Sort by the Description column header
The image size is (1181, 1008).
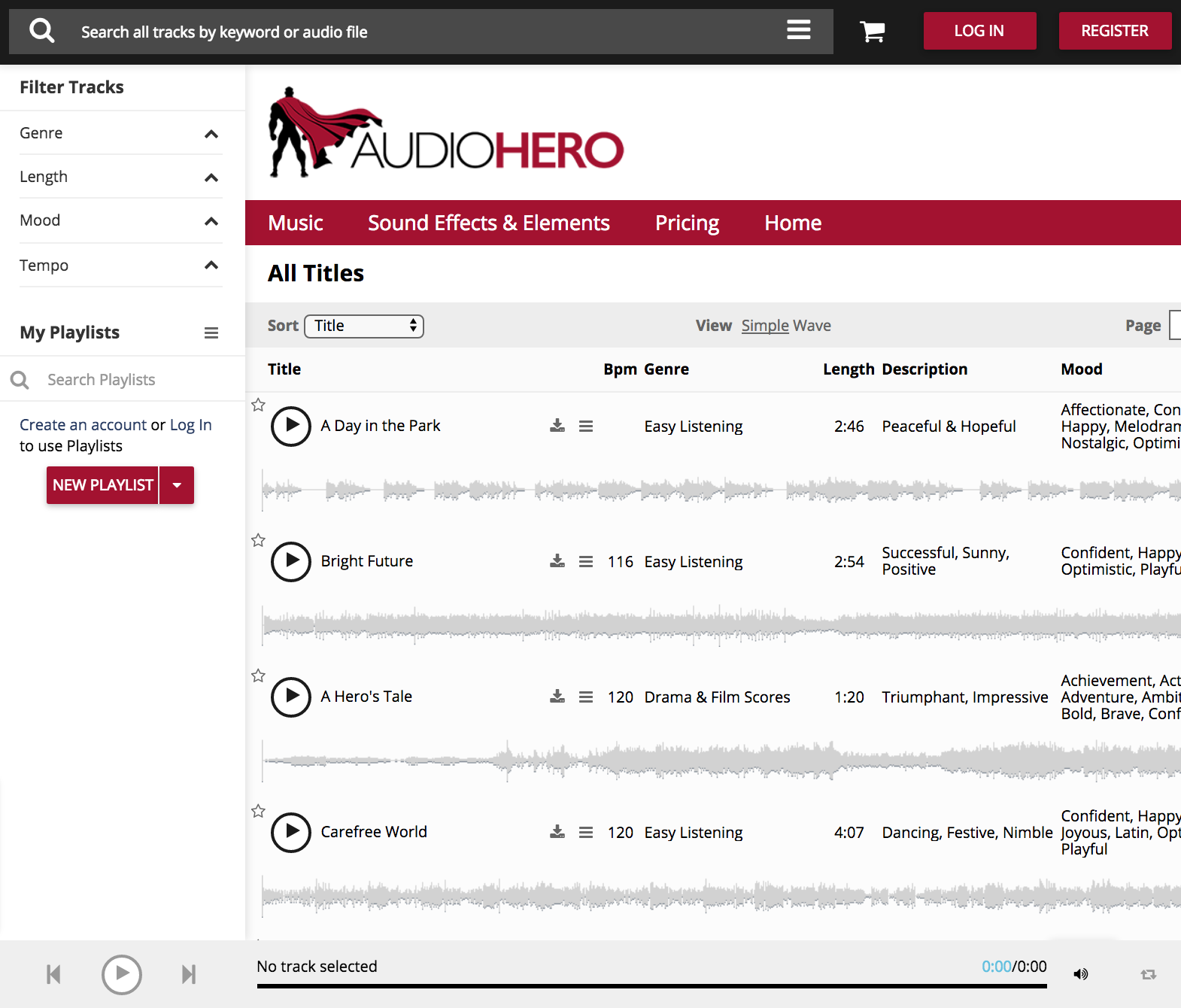pos(924,369)
